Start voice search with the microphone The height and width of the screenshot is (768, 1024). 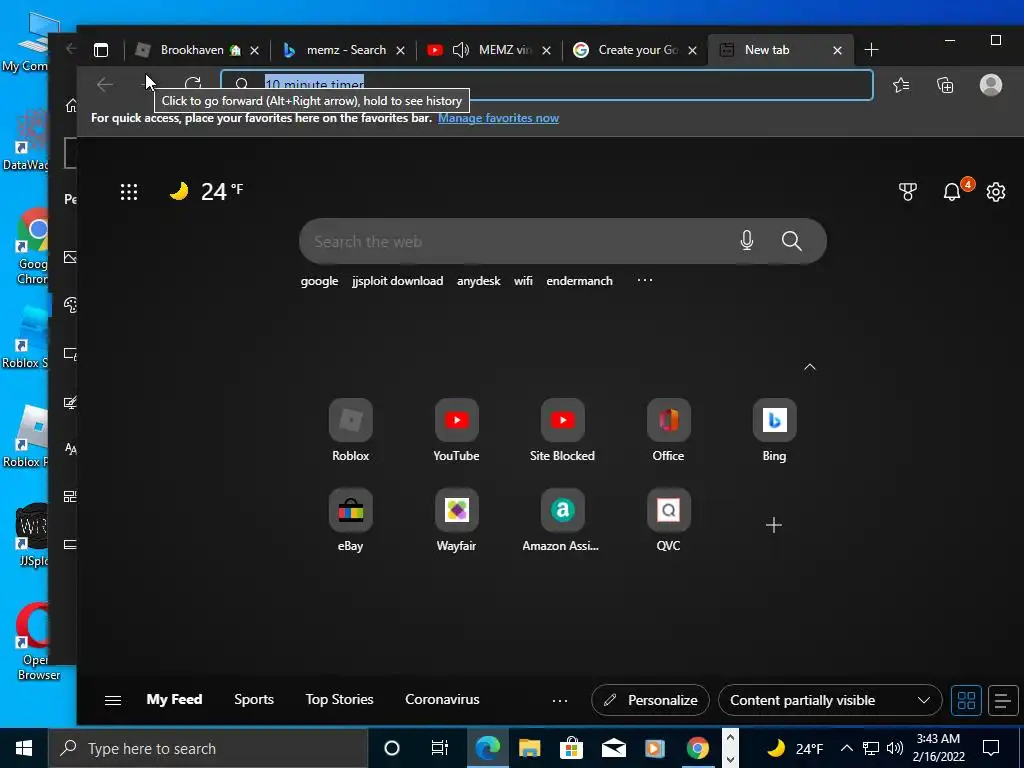coord(747,241)
